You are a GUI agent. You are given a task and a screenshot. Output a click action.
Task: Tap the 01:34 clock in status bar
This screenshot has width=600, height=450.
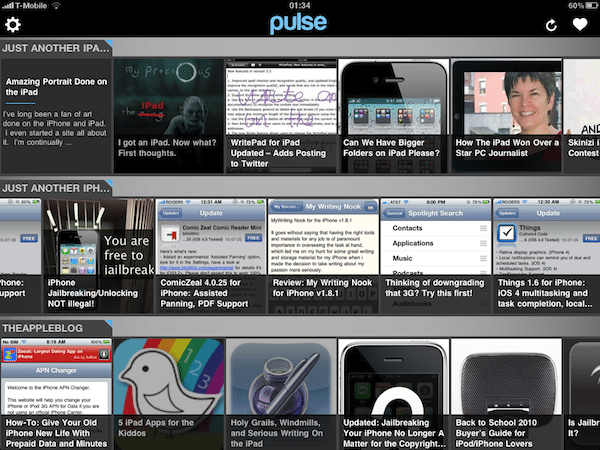[300, 5]
